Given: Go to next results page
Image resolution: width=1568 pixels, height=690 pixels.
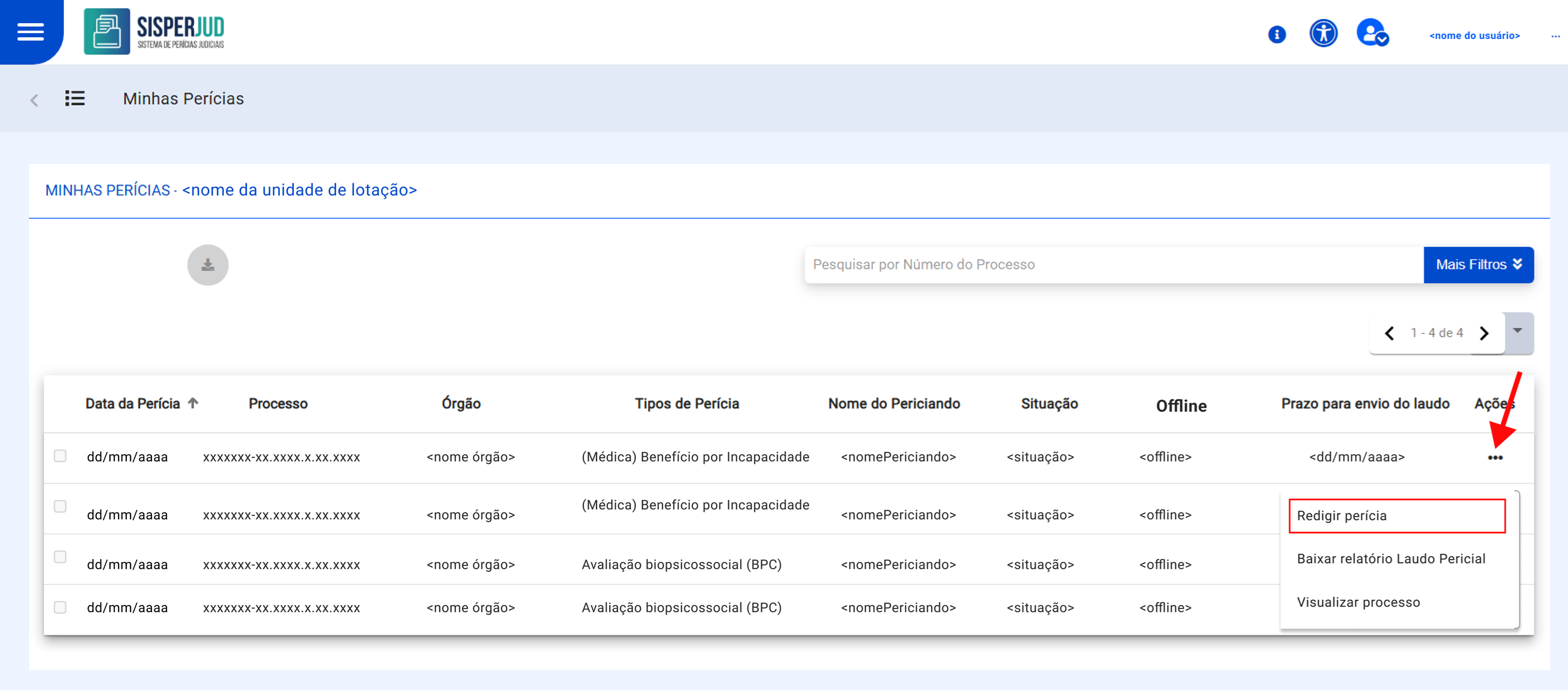Looking at the screenshot, I should pyautogui.click(x=1484, y=334).
